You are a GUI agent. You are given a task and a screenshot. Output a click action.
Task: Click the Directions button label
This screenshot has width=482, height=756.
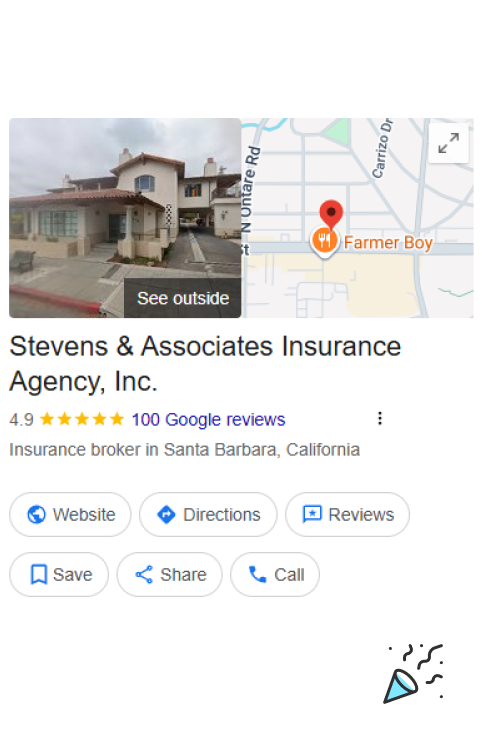(x=222, y=514)
